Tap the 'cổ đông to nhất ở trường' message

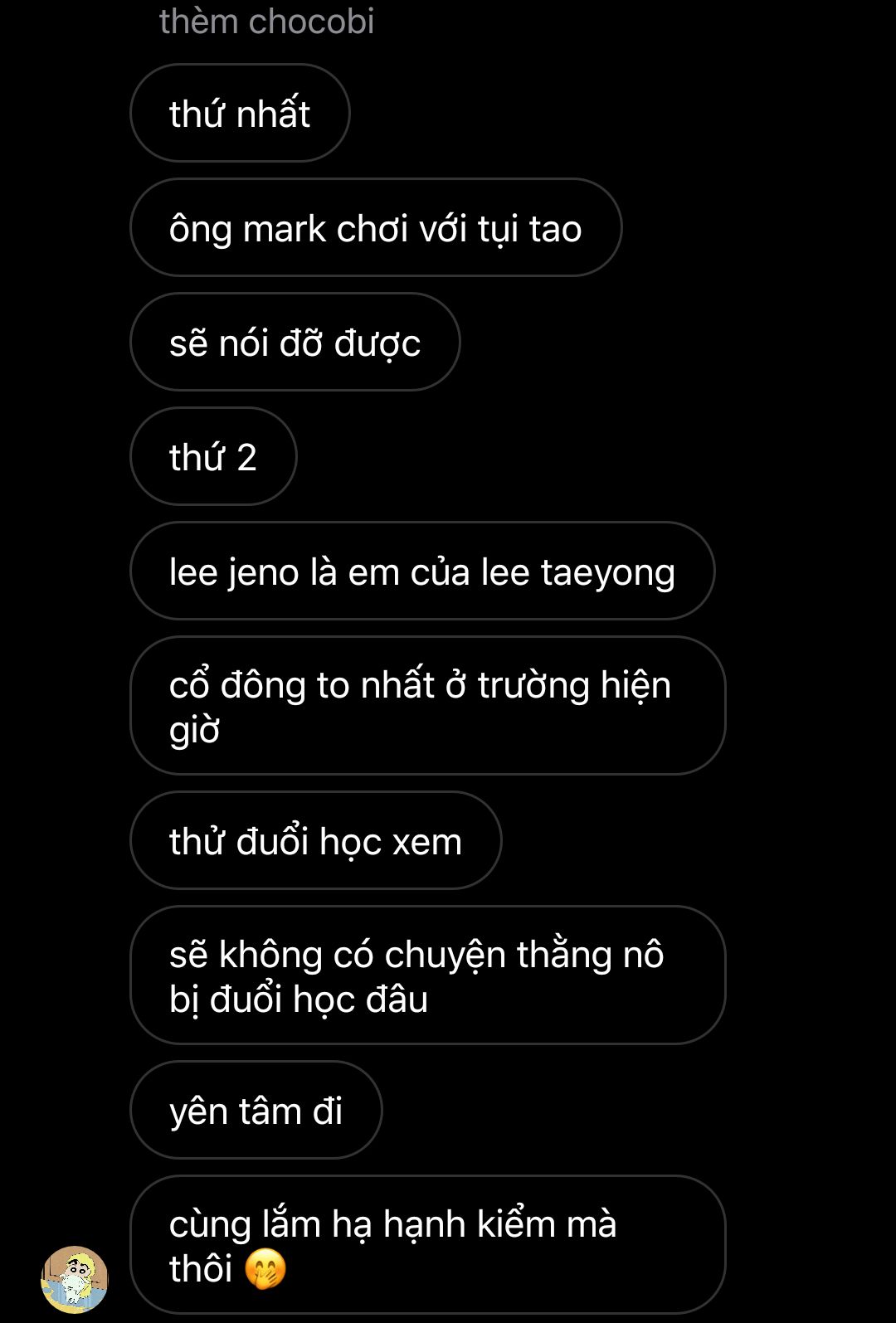[428, 706]
